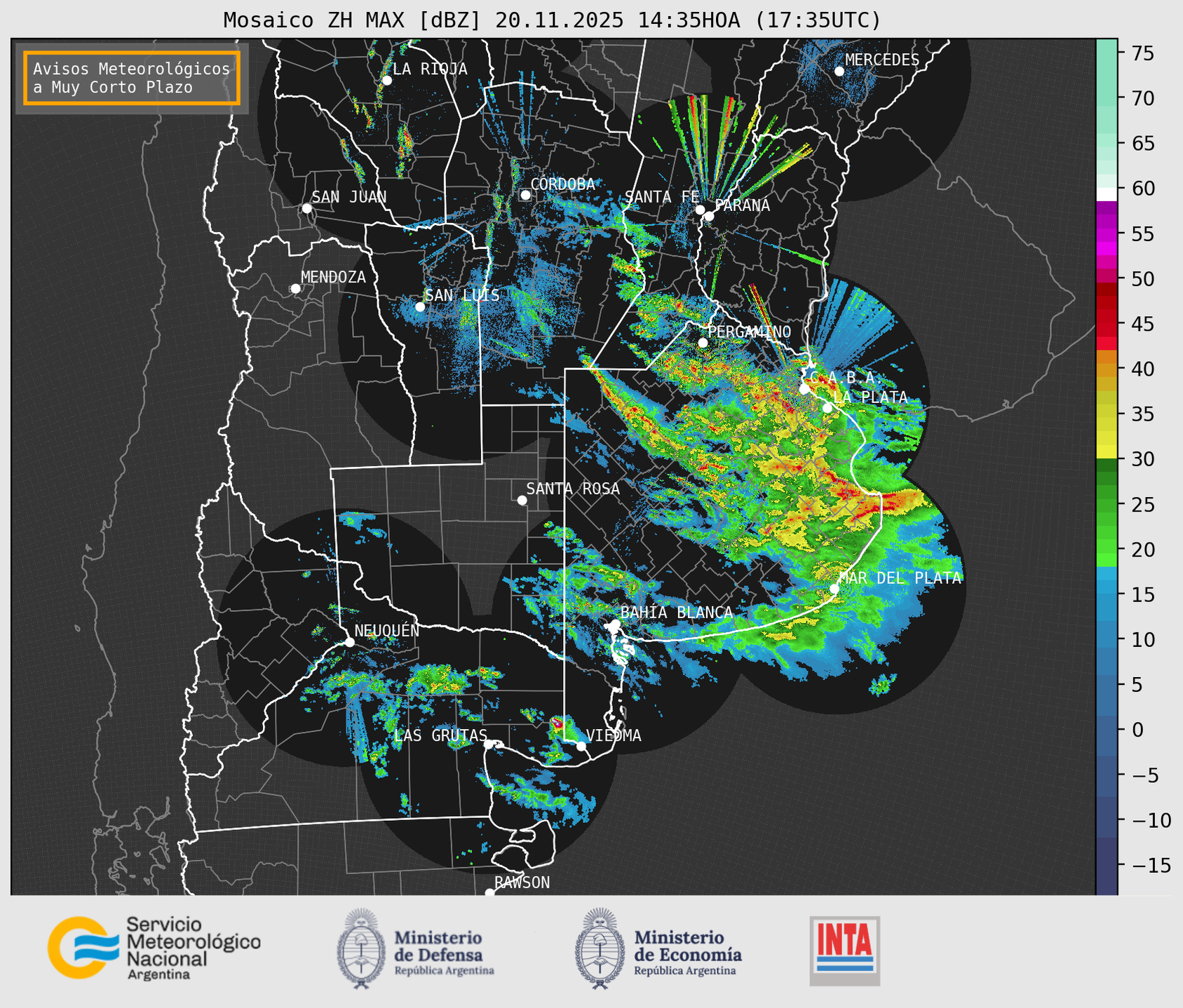Select the SANTA ROSA city label
The image size is (1183, 1008).
coord(573,489)
